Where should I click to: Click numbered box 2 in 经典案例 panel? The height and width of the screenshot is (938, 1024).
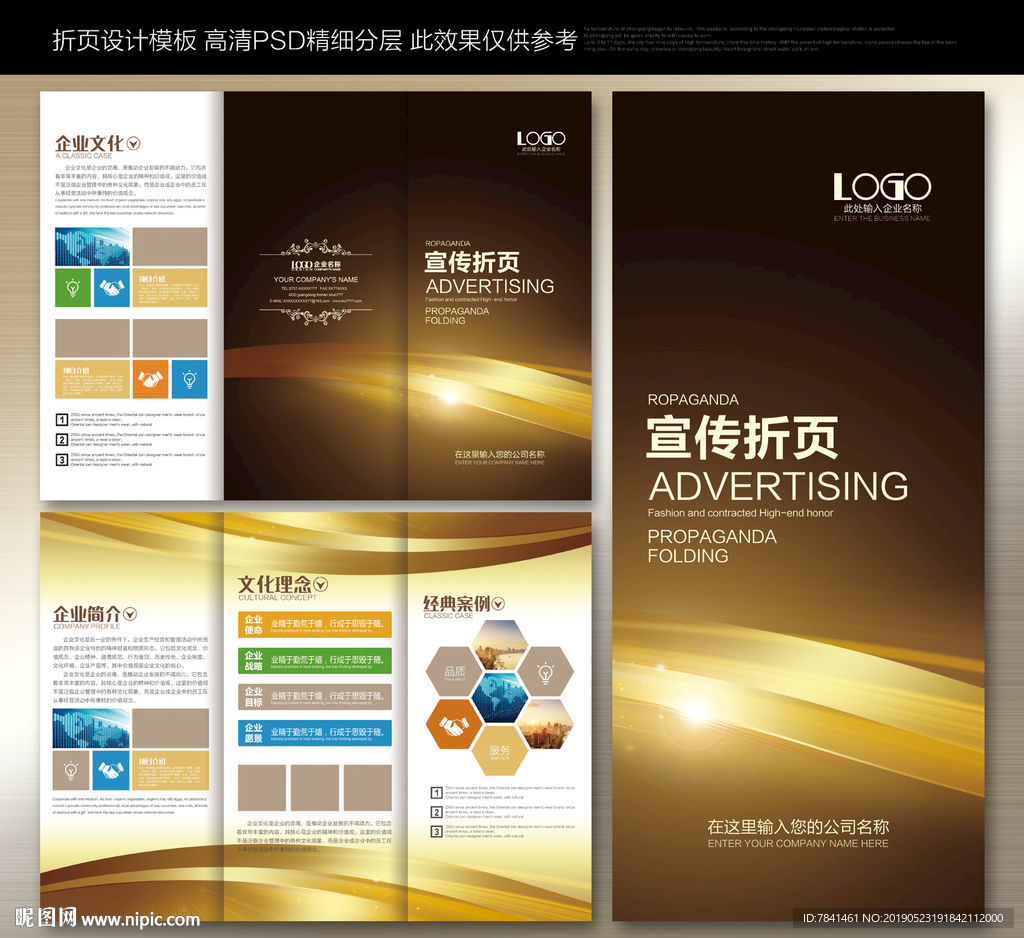pos(436,813)
